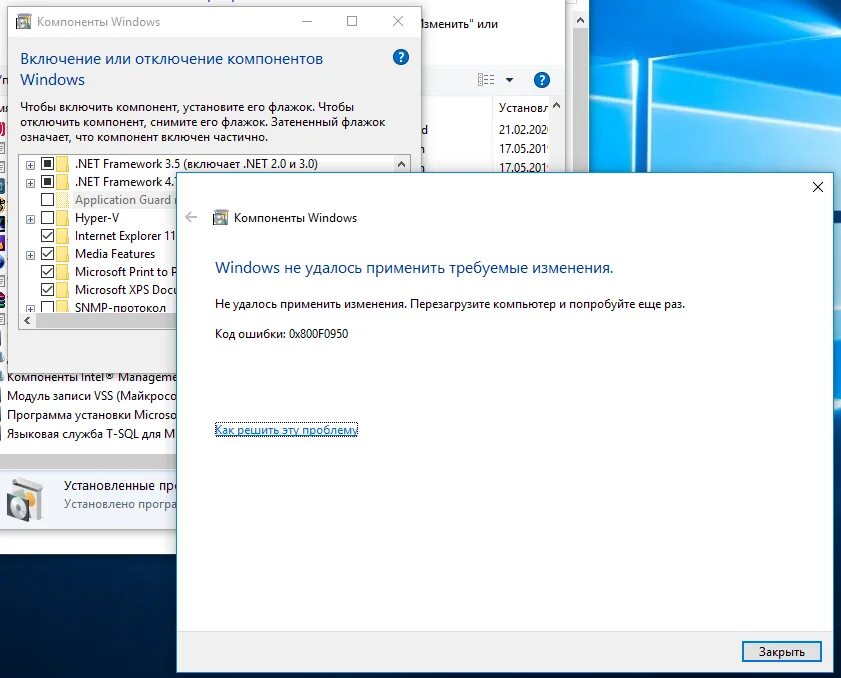Open view options dropdown arrow
The height and width of the screenshot is (678, 841).
[x=510, y=80]
